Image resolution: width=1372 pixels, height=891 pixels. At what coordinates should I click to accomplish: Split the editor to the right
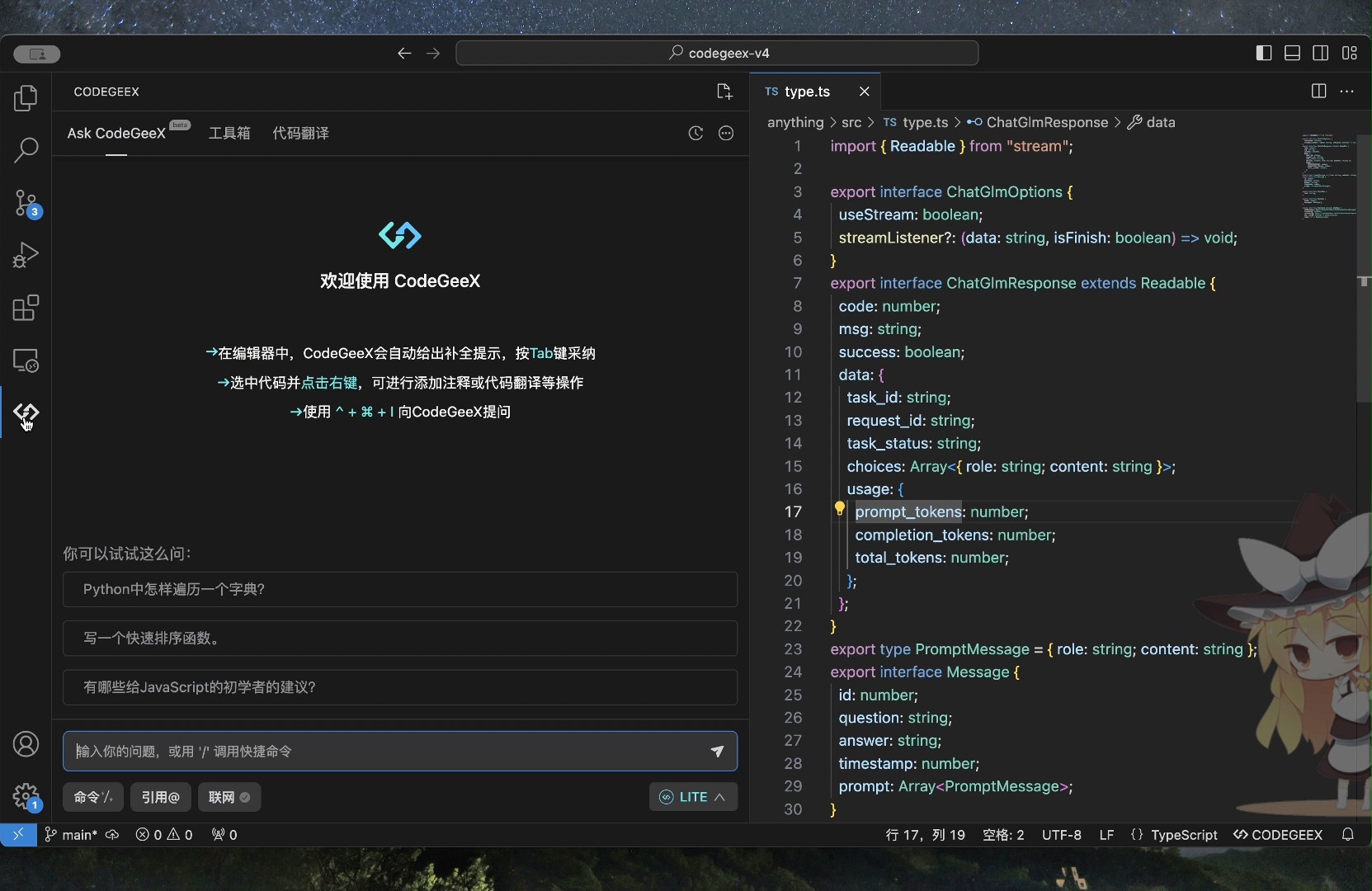tap(1318, 92)
